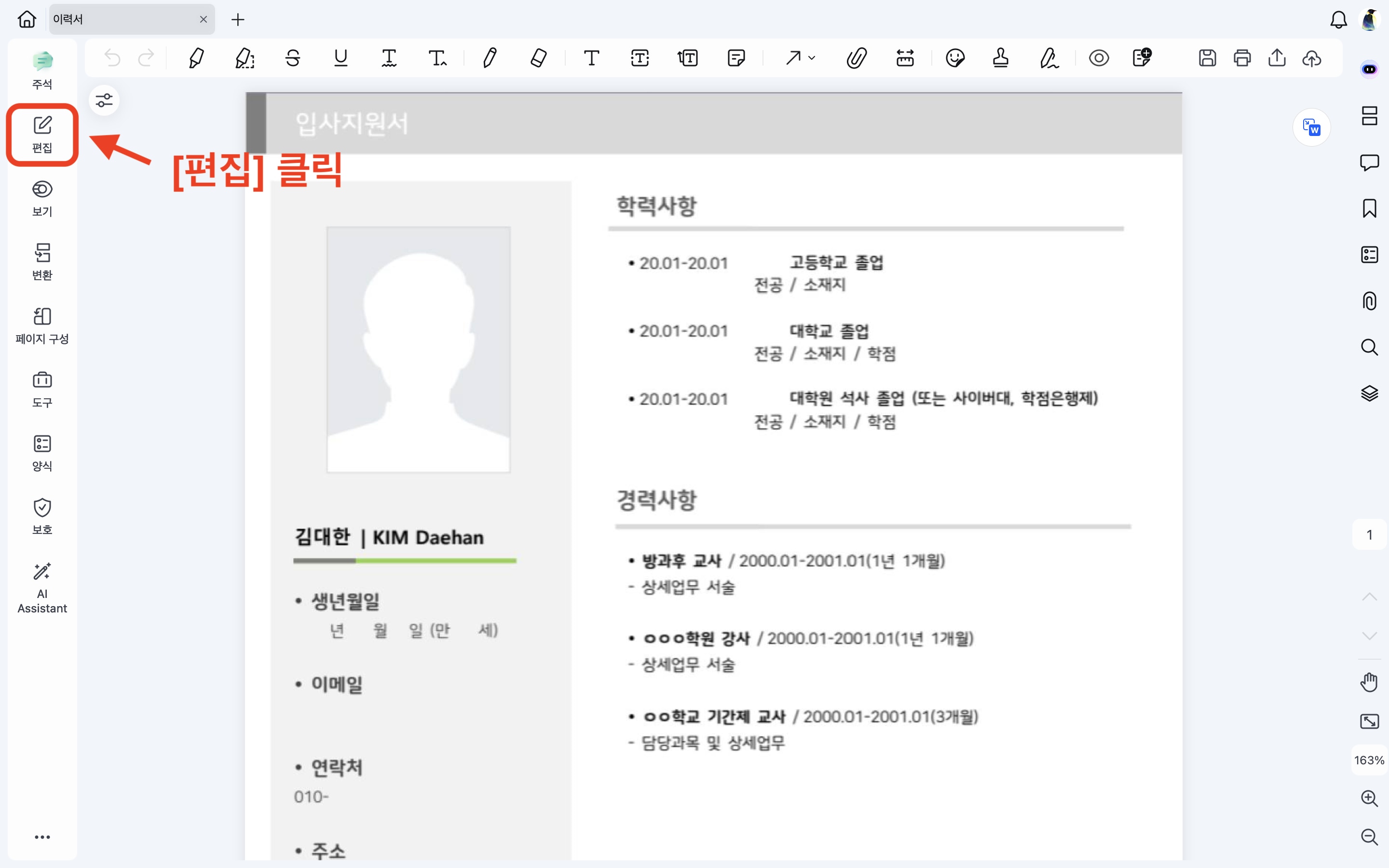Toggle the hand pan tool
Viewport: 1389px width, 868px height.
[1369, 682]
